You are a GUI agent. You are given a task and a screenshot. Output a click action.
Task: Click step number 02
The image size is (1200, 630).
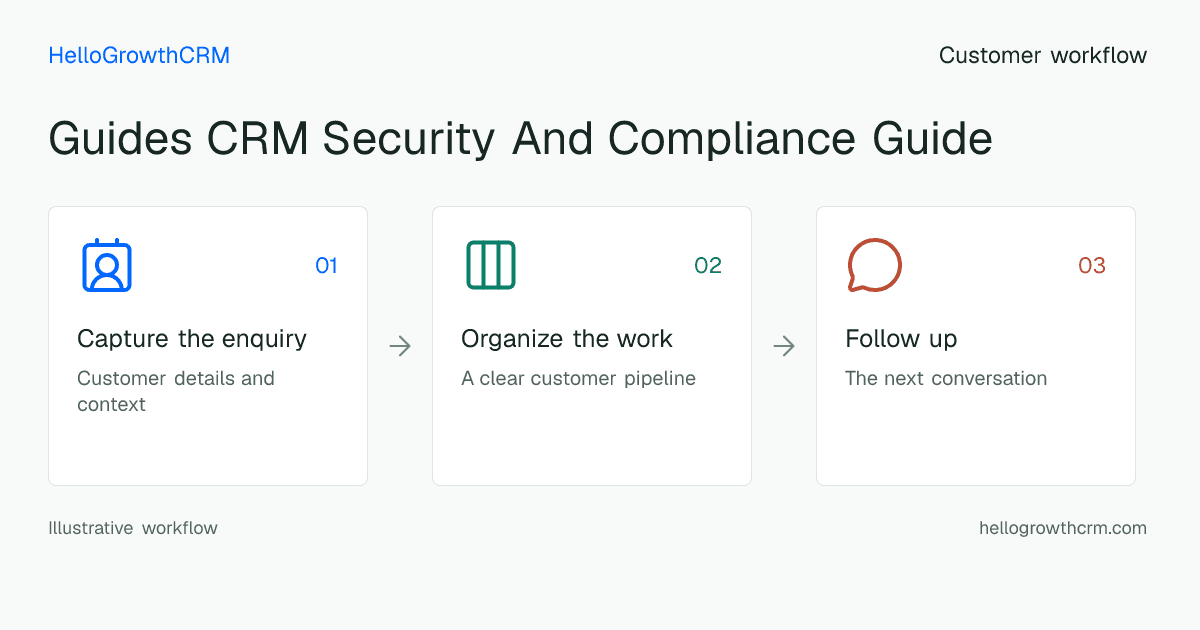point(708,266)
